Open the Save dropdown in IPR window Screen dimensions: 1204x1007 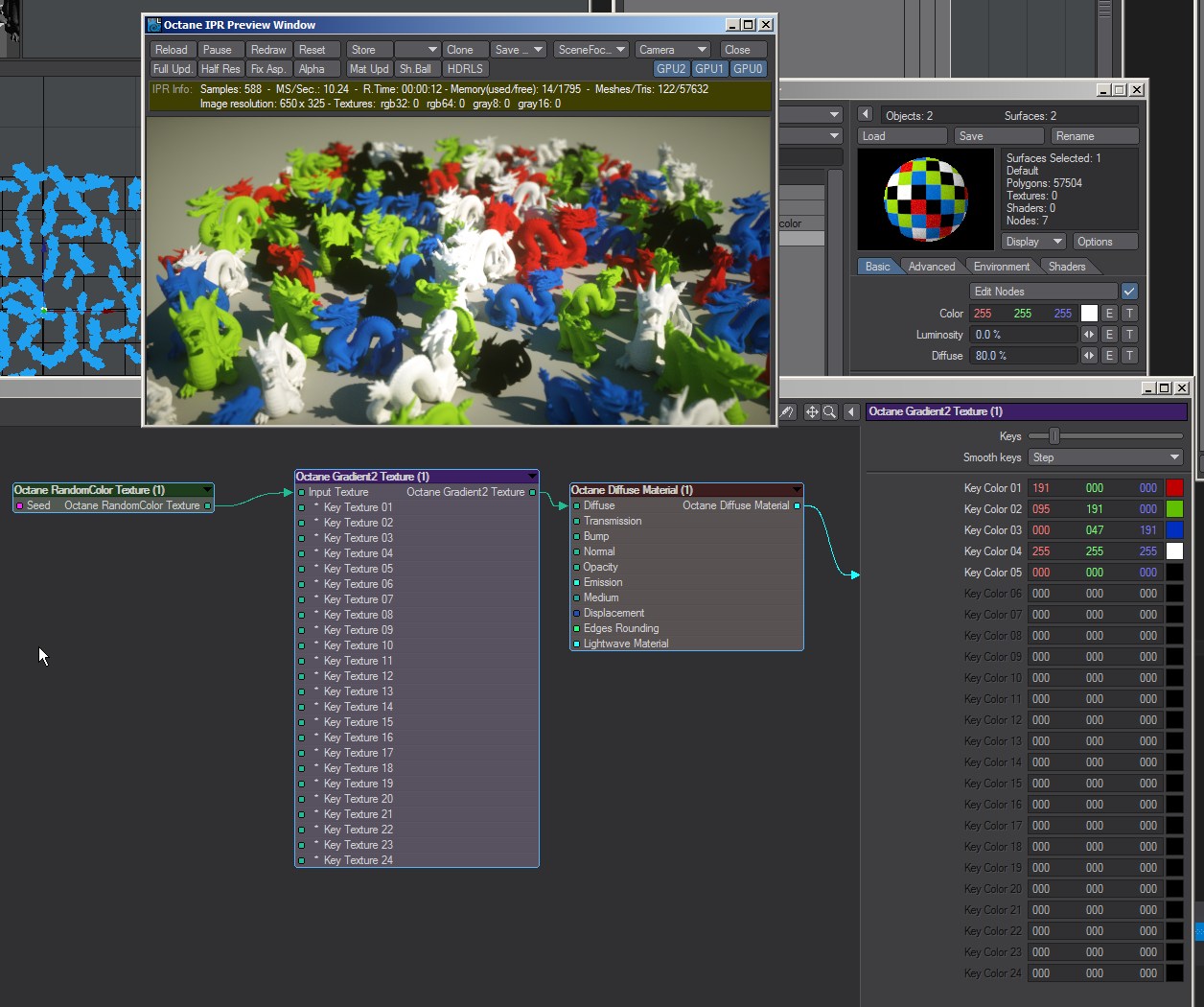point(519,50)
